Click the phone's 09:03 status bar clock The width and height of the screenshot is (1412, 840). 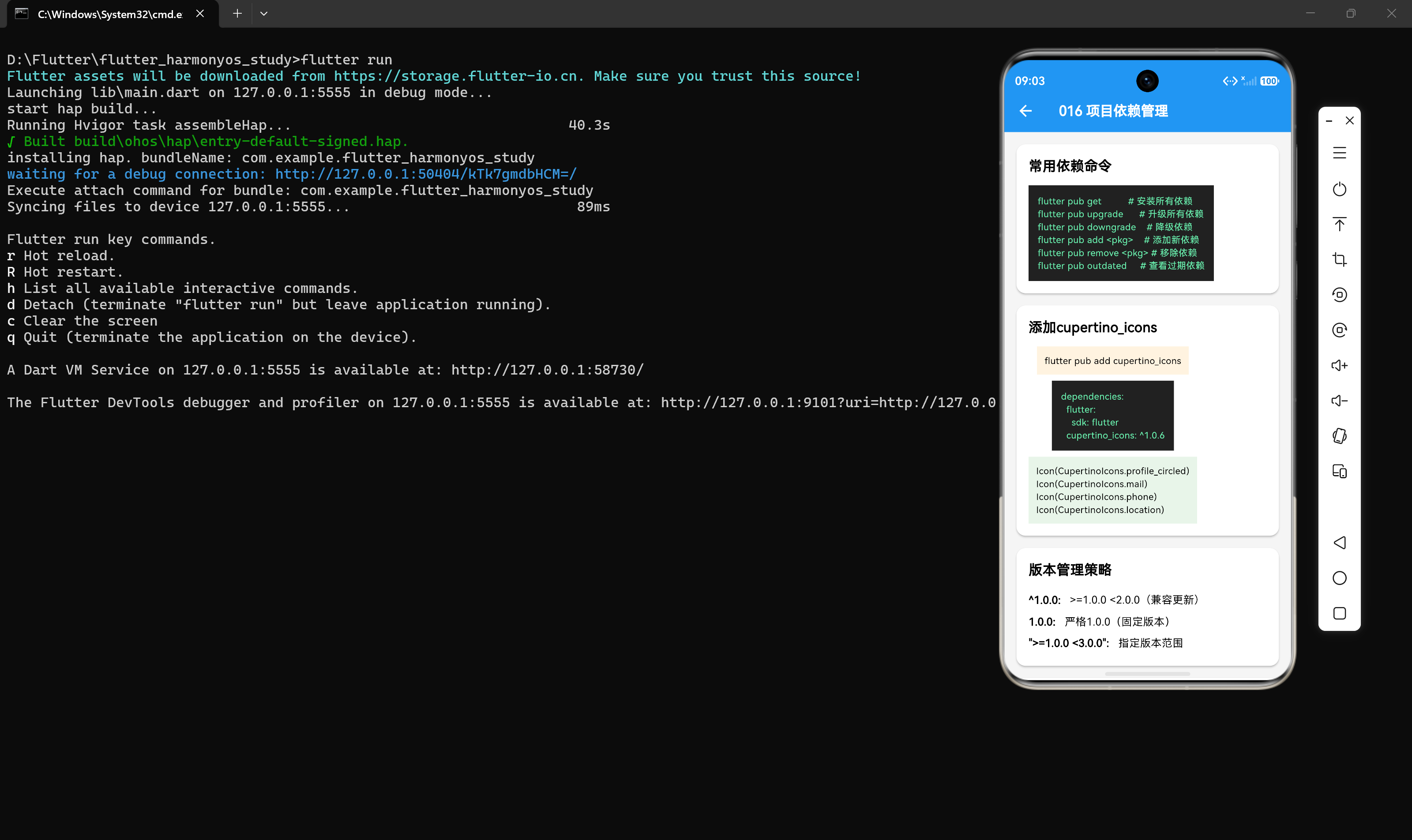pos(1029,81)
